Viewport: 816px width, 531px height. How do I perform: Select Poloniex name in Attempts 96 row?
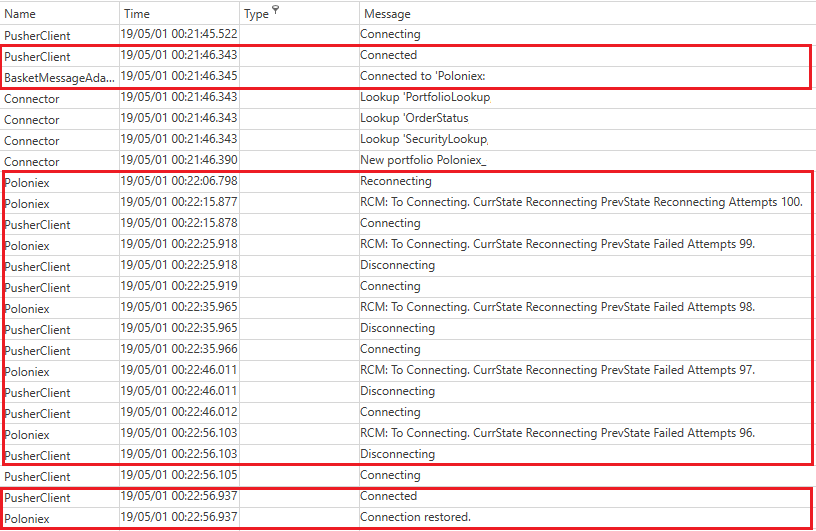(x=27, y=435)
